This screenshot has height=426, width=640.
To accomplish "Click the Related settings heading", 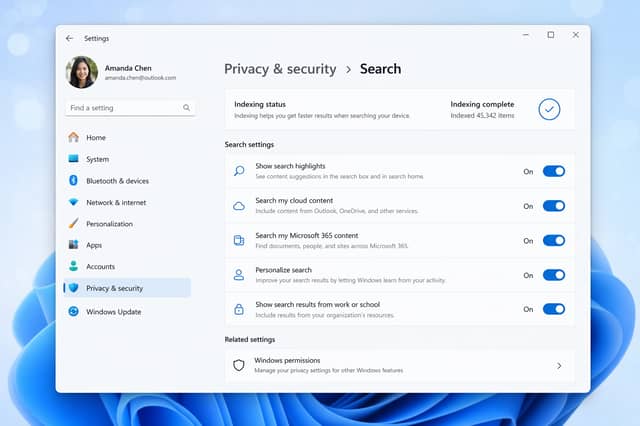I will click(250, 339).
